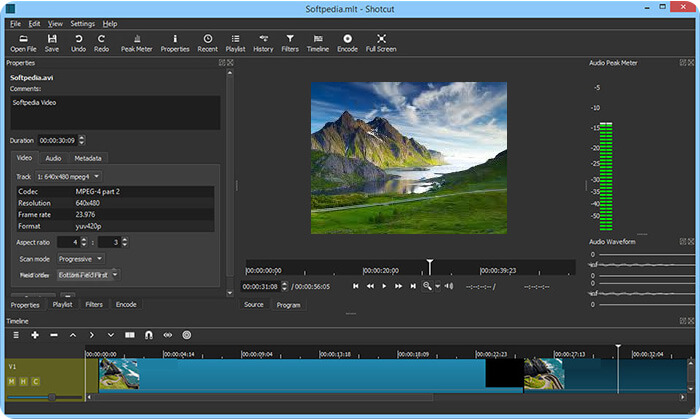Select the Video properties tab
Screen dimensions: 700x419
tap(24, 158)
